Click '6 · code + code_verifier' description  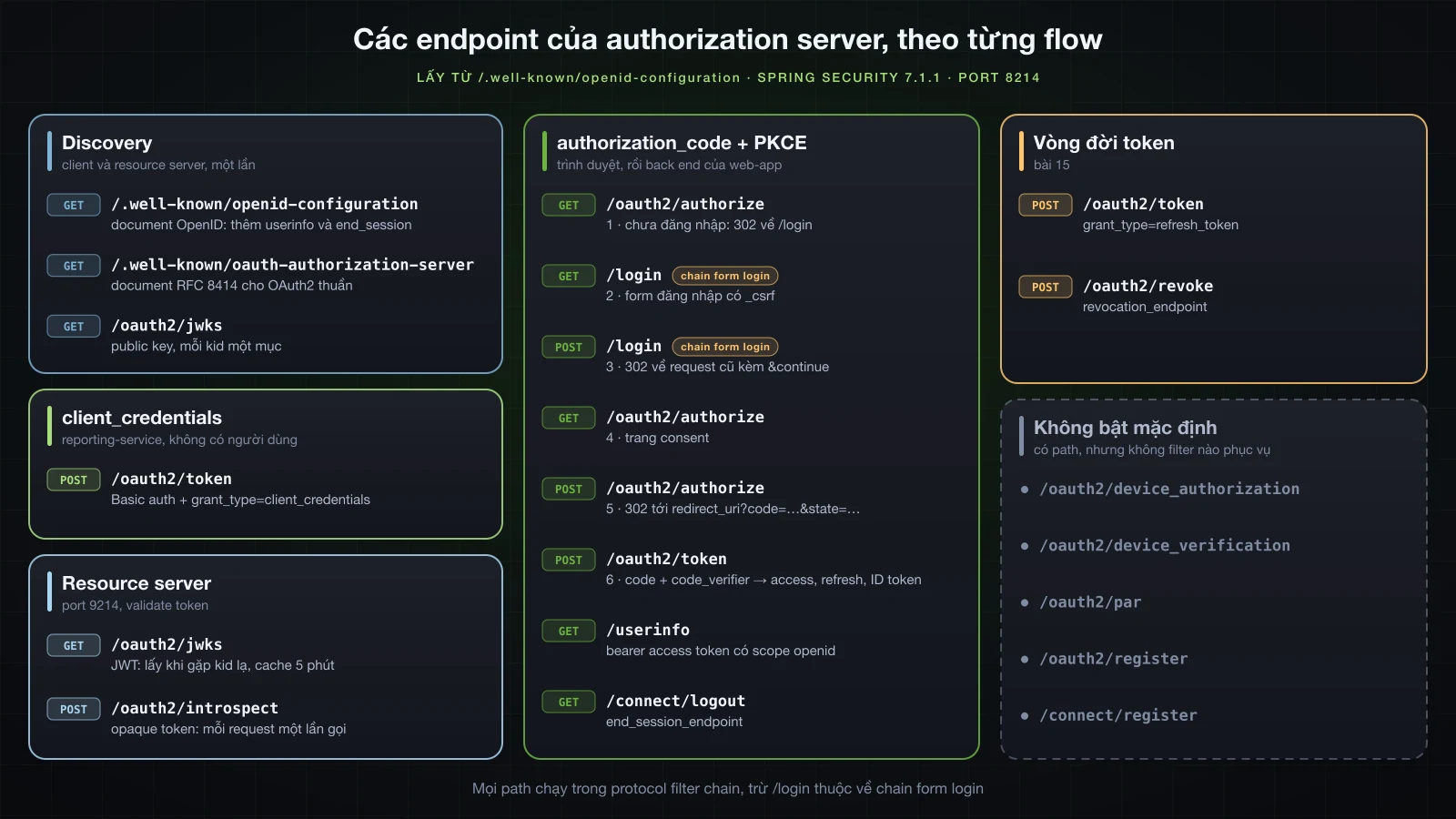[x=763, y=580]
